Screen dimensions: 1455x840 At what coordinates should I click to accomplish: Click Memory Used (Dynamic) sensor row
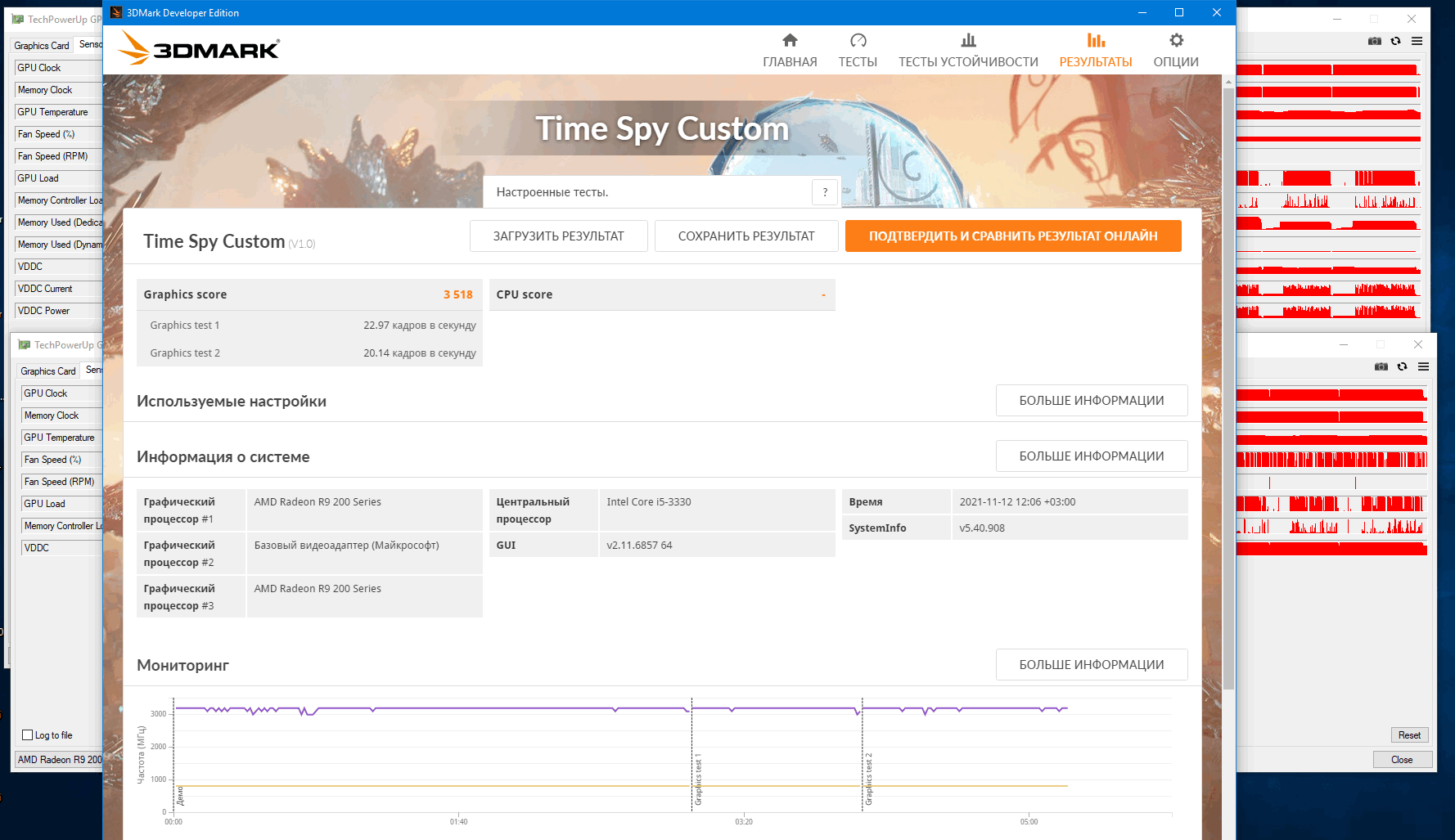tap(59, 245)
